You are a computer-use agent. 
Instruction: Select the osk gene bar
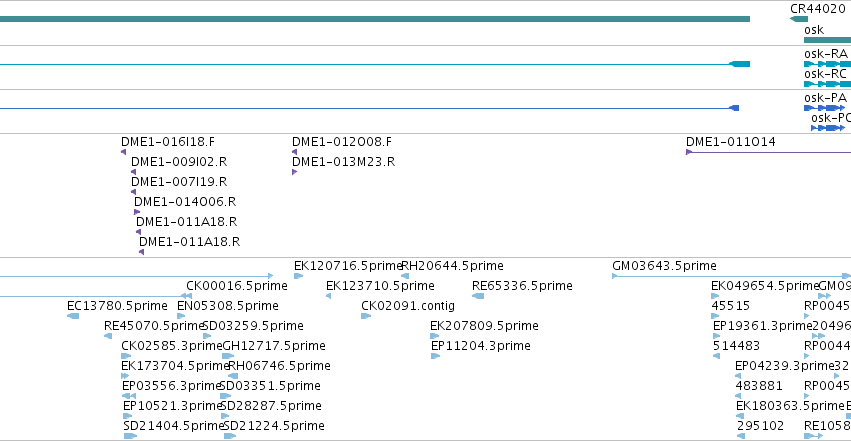click(827, 40)
